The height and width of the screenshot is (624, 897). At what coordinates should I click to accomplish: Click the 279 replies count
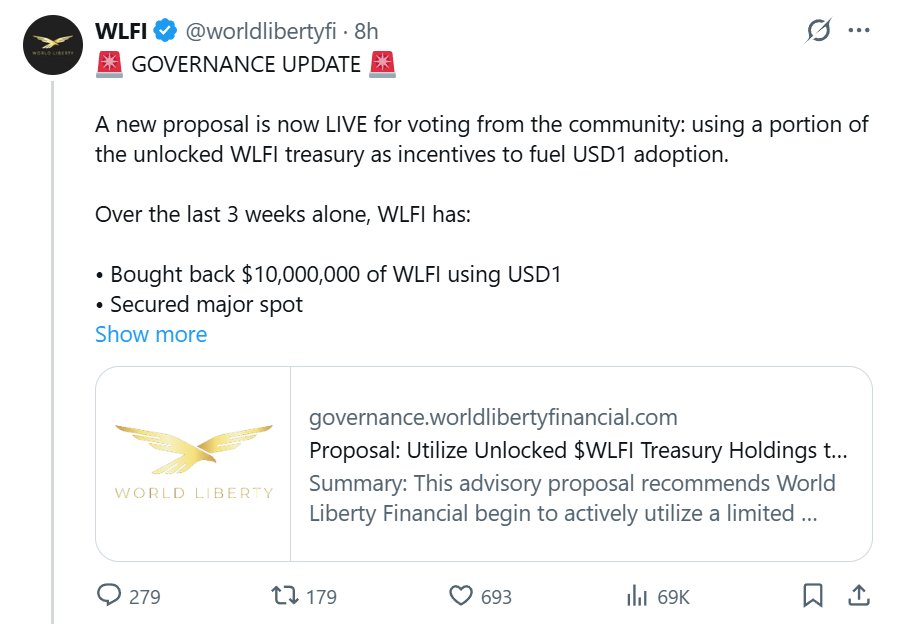[145, 597]
